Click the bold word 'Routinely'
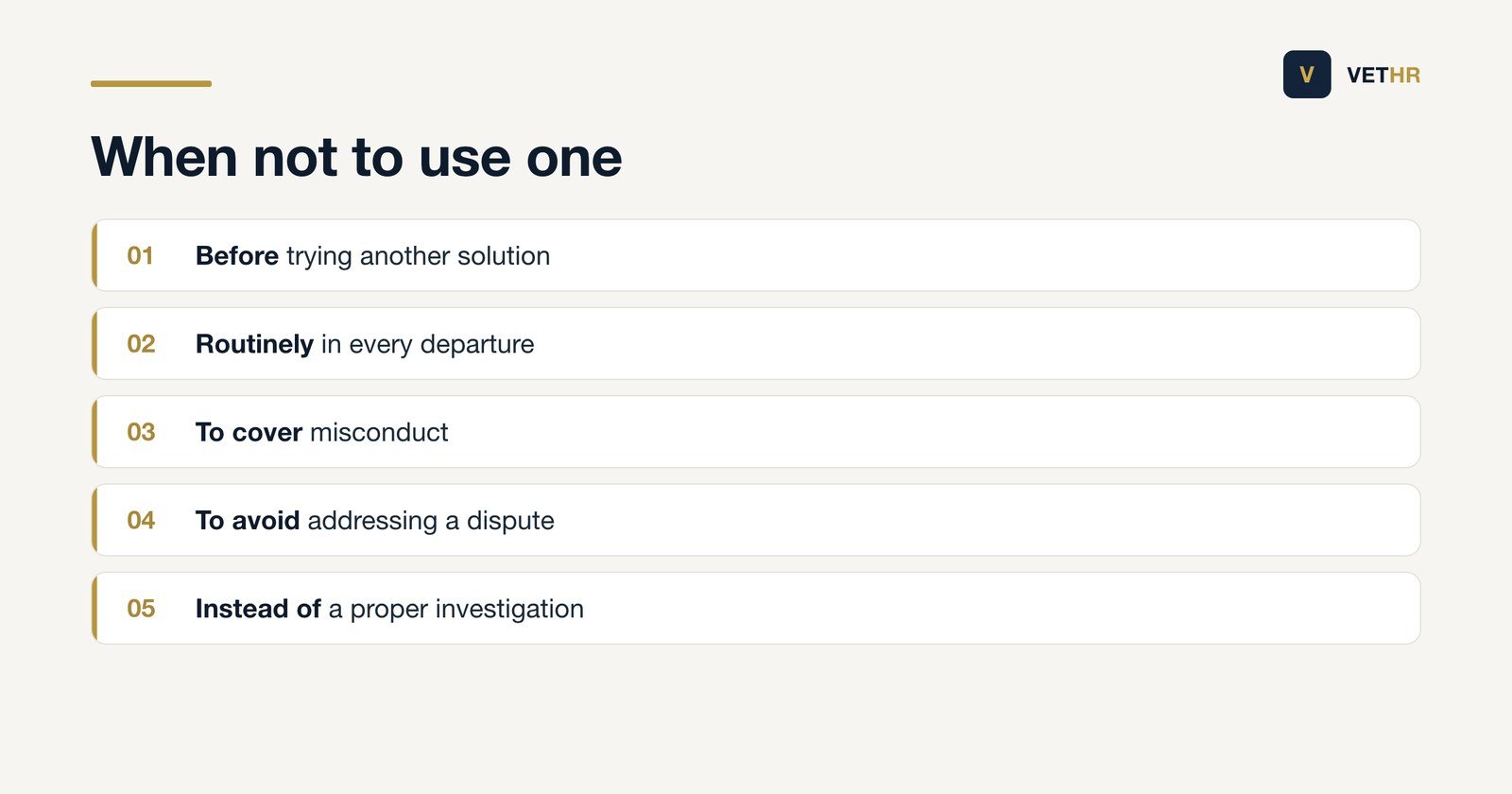 click(x=254, y=344)
